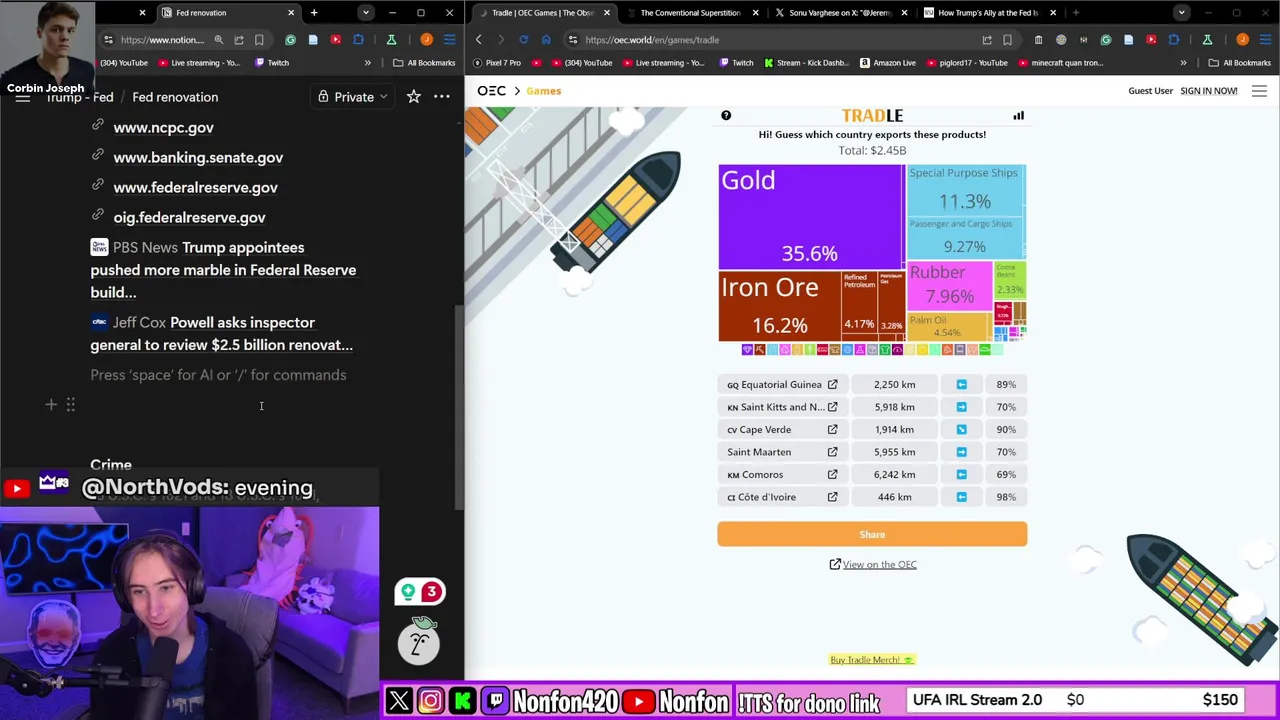Viewport: 1280px width, 720px height.
Task: Open oig.federalreserve.gov link in Notion
Action: [x=189, y=218]
